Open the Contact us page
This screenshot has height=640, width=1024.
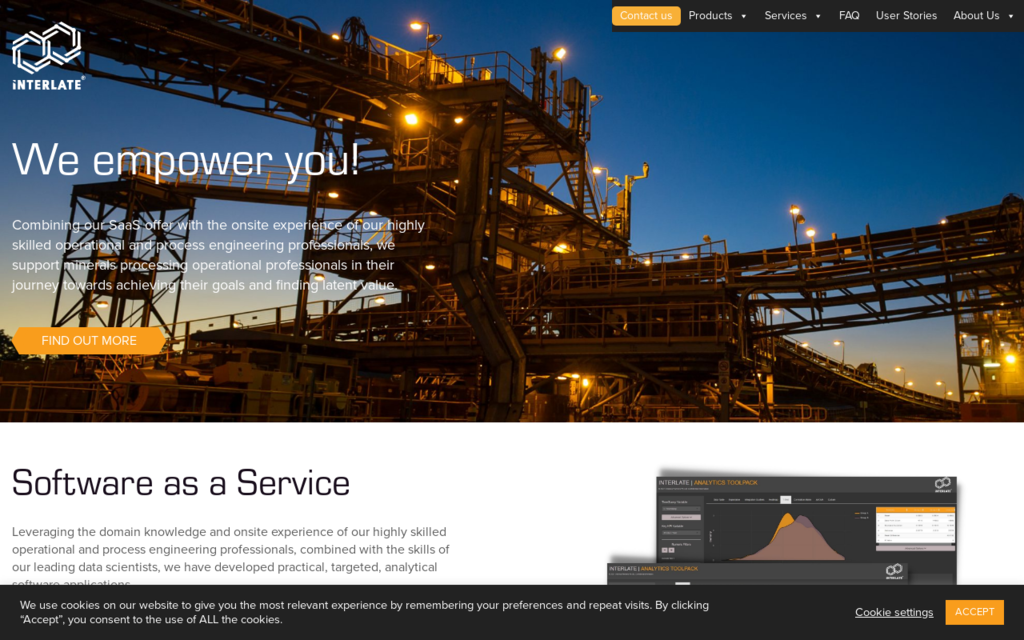pyautogui.click(x=645, y=16)
